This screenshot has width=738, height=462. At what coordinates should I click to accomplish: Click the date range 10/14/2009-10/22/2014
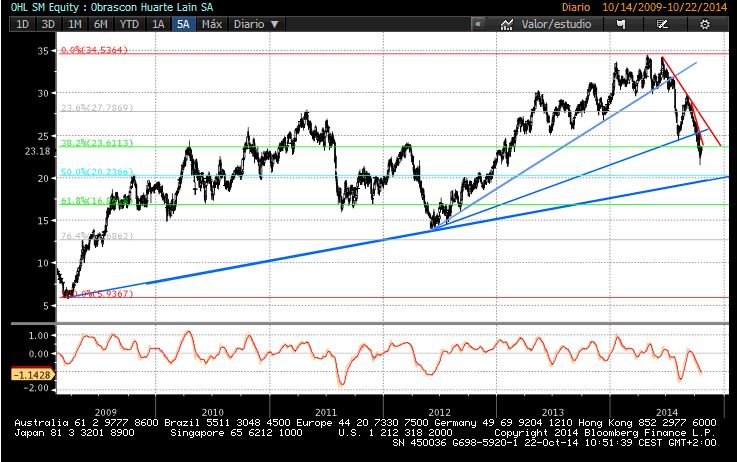point(665,7)
